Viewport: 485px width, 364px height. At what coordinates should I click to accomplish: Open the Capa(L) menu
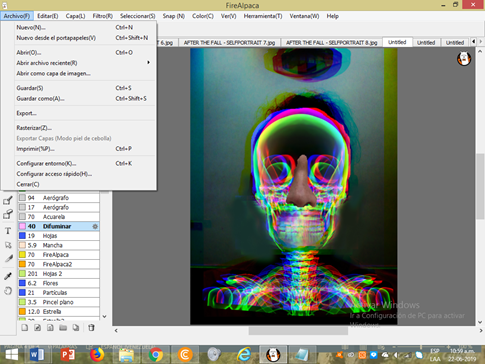click(x=75, y=16)
